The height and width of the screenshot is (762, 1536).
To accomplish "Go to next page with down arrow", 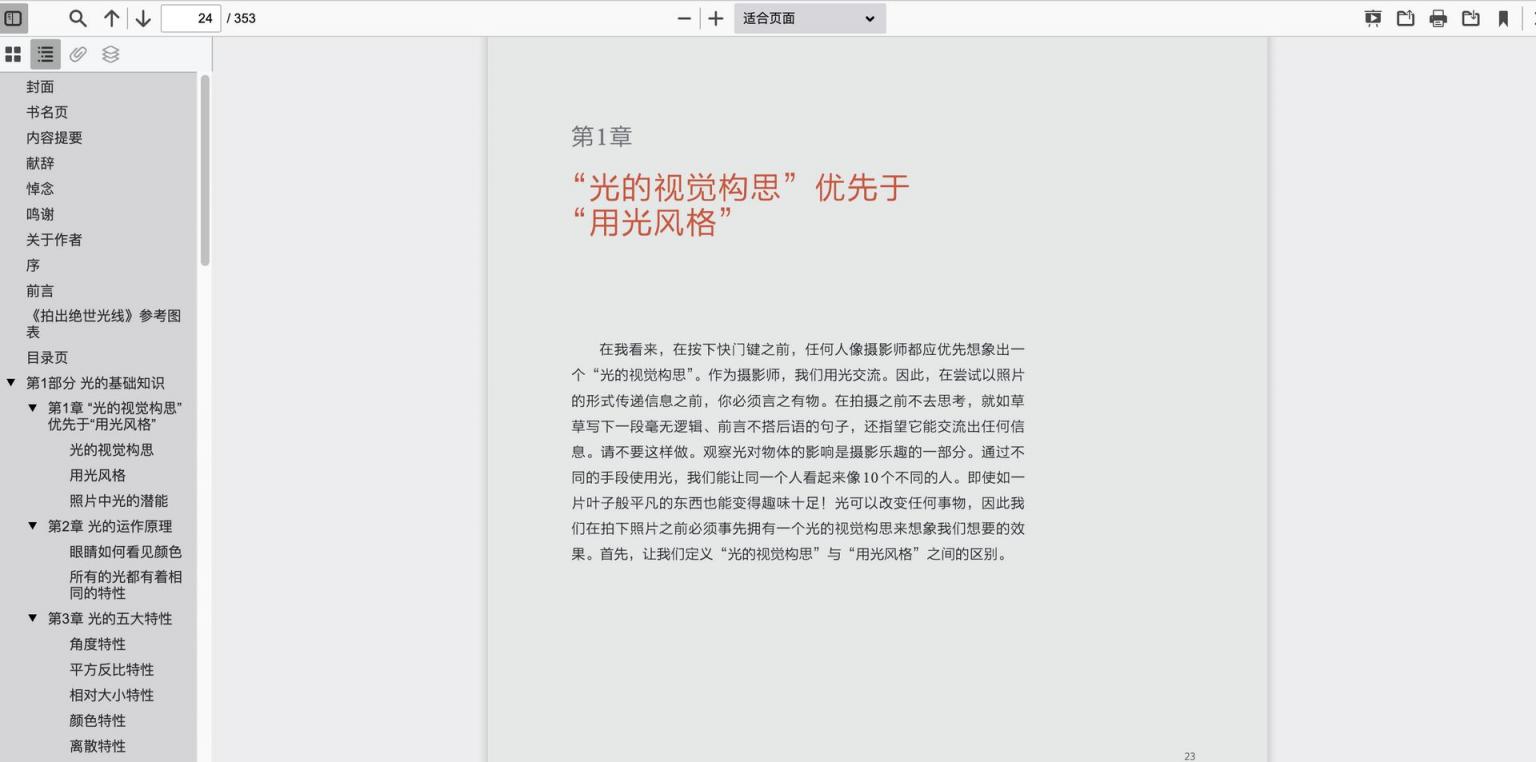I will click(143, 18).
